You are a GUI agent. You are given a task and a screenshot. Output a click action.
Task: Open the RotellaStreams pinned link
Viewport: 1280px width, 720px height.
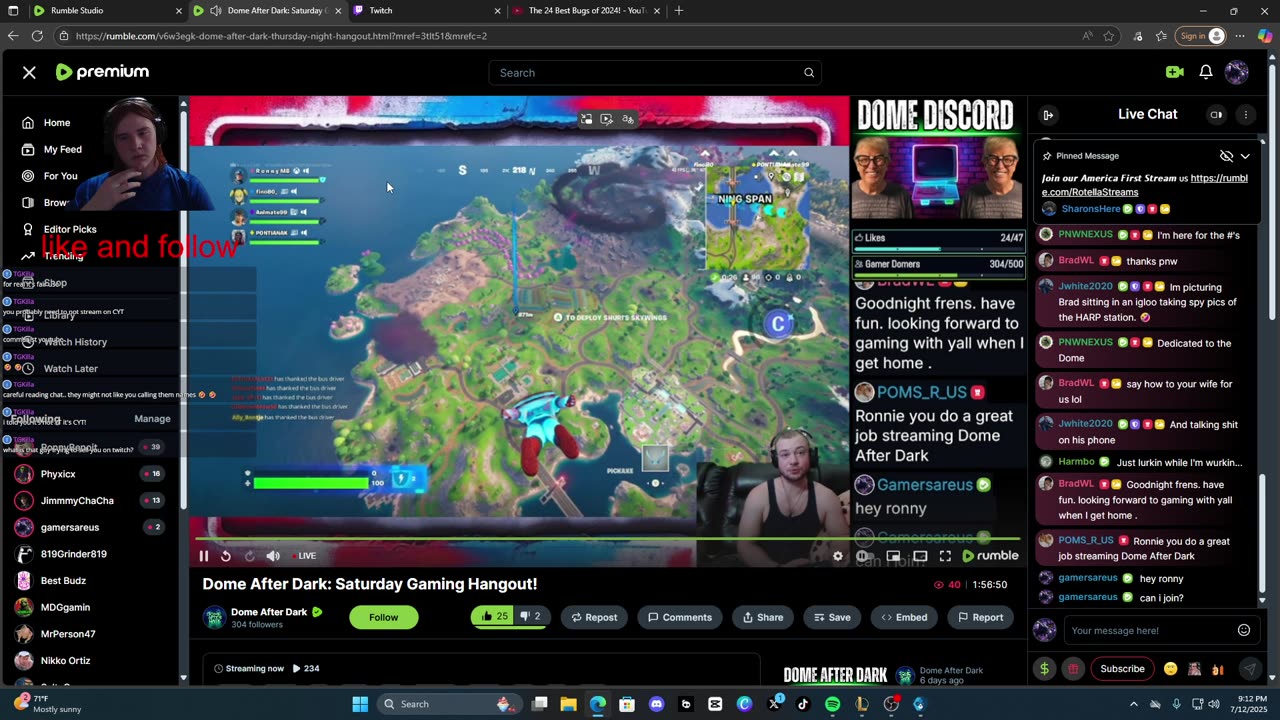pos(1145,185)
